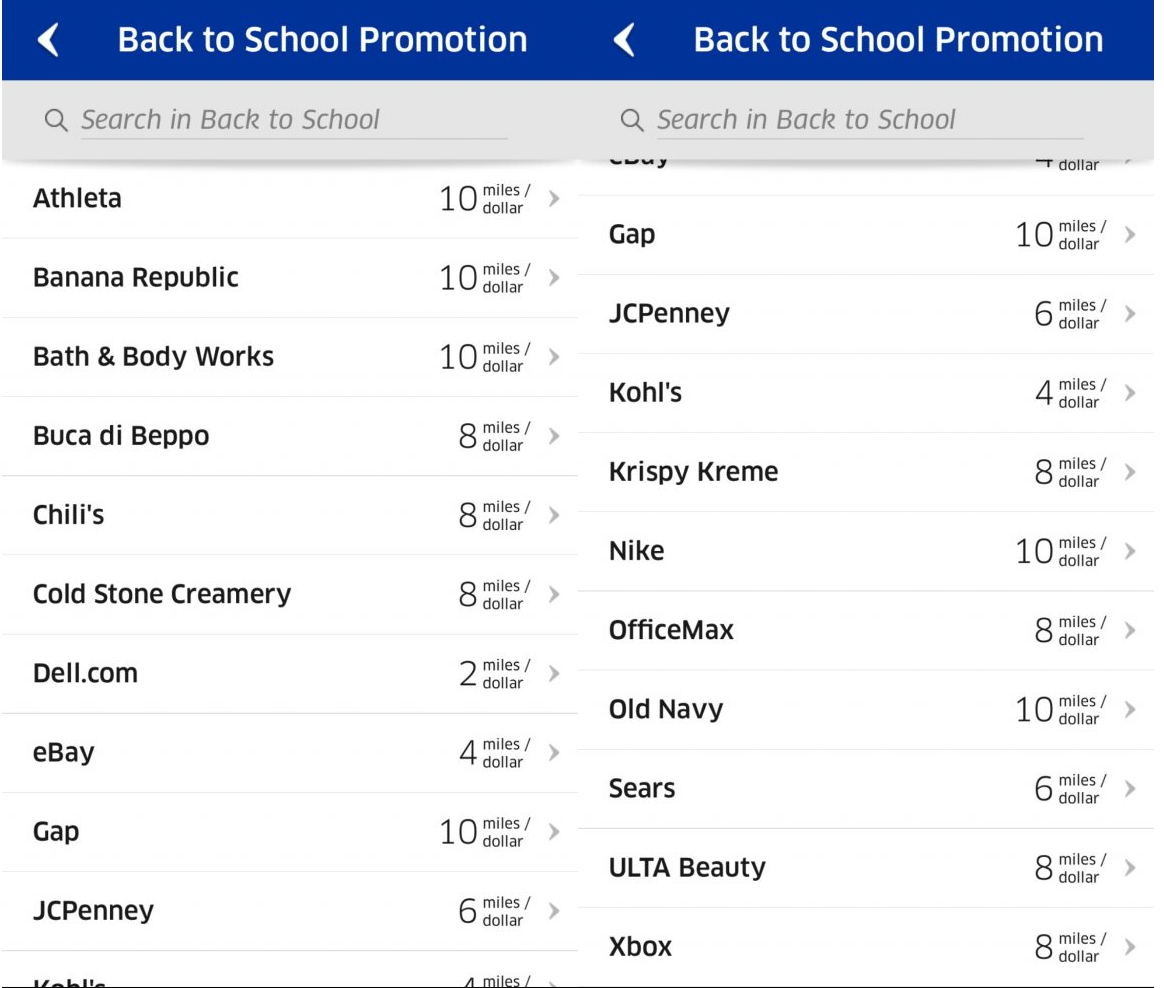Screen dimensions: 1164x988
Task: Select the Chili's store entry
Action: (69, 515)
